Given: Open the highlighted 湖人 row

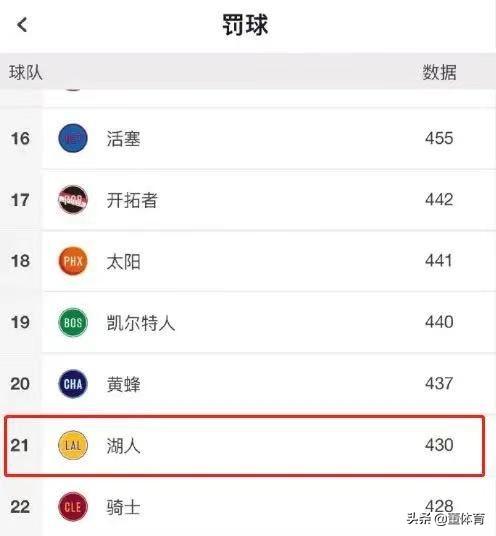Looking at the screenshot, I should pyautogui.click(x=244, y=445).
